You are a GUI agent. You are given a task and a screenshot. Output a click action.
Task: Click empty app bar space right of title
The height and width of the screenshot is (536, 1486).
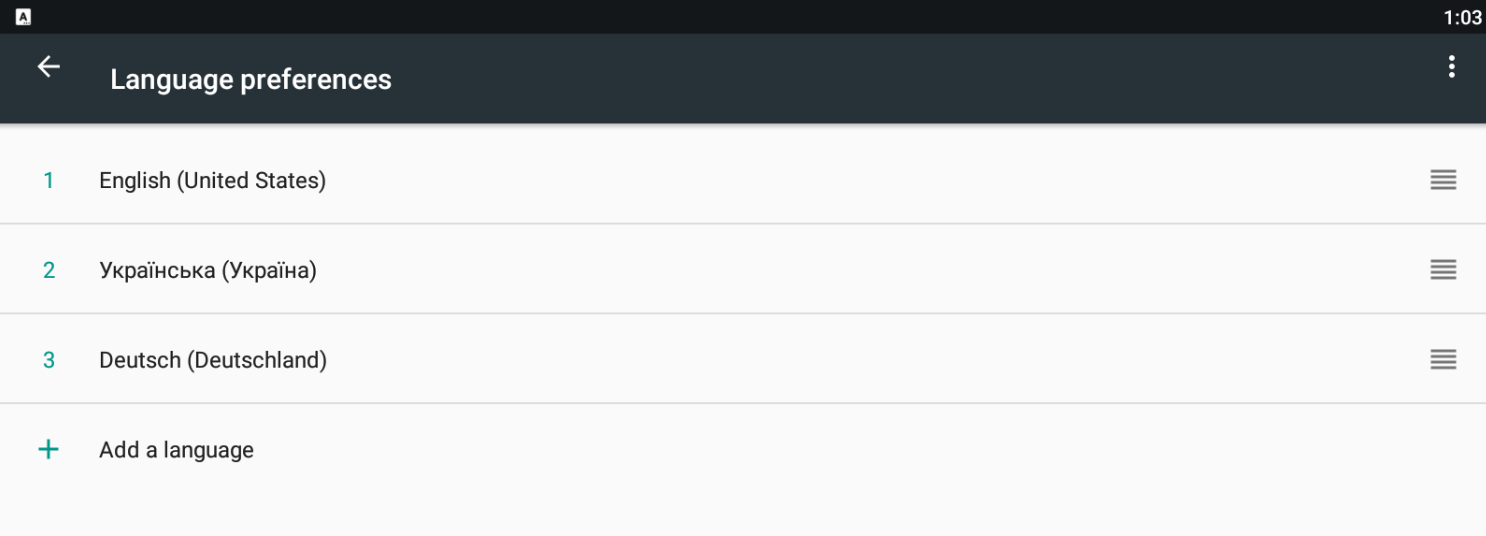coord(900,79)
